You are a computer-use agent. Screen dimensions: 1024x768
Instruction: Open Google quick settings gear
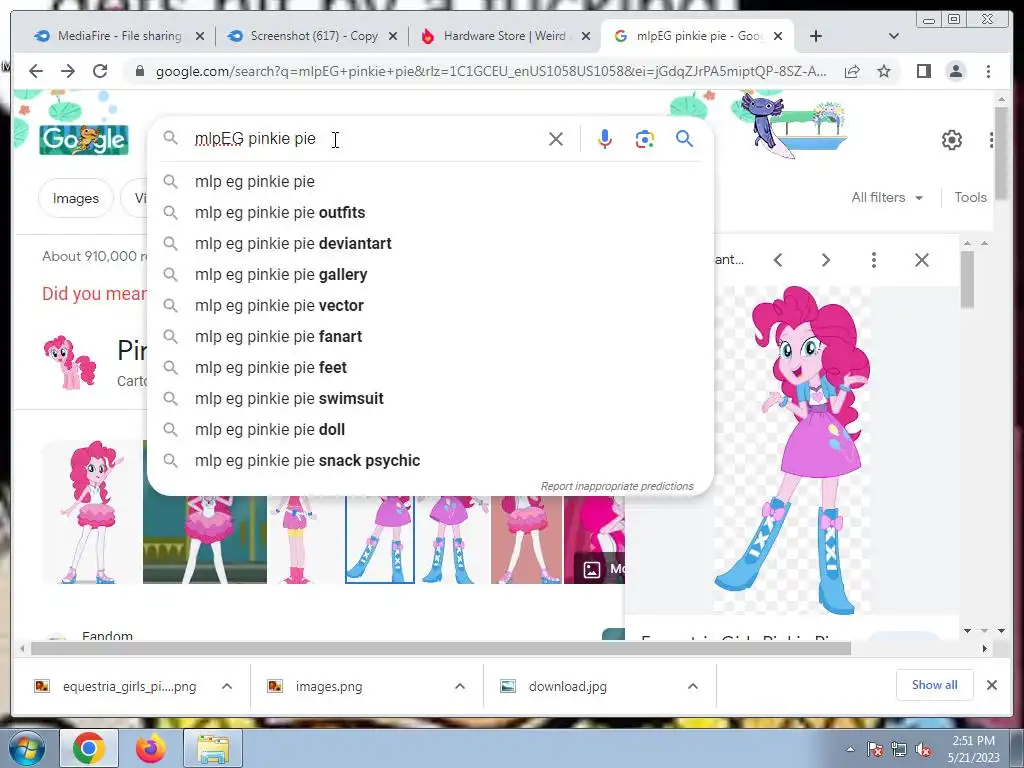pyautogui.click(x=952, y=140)
